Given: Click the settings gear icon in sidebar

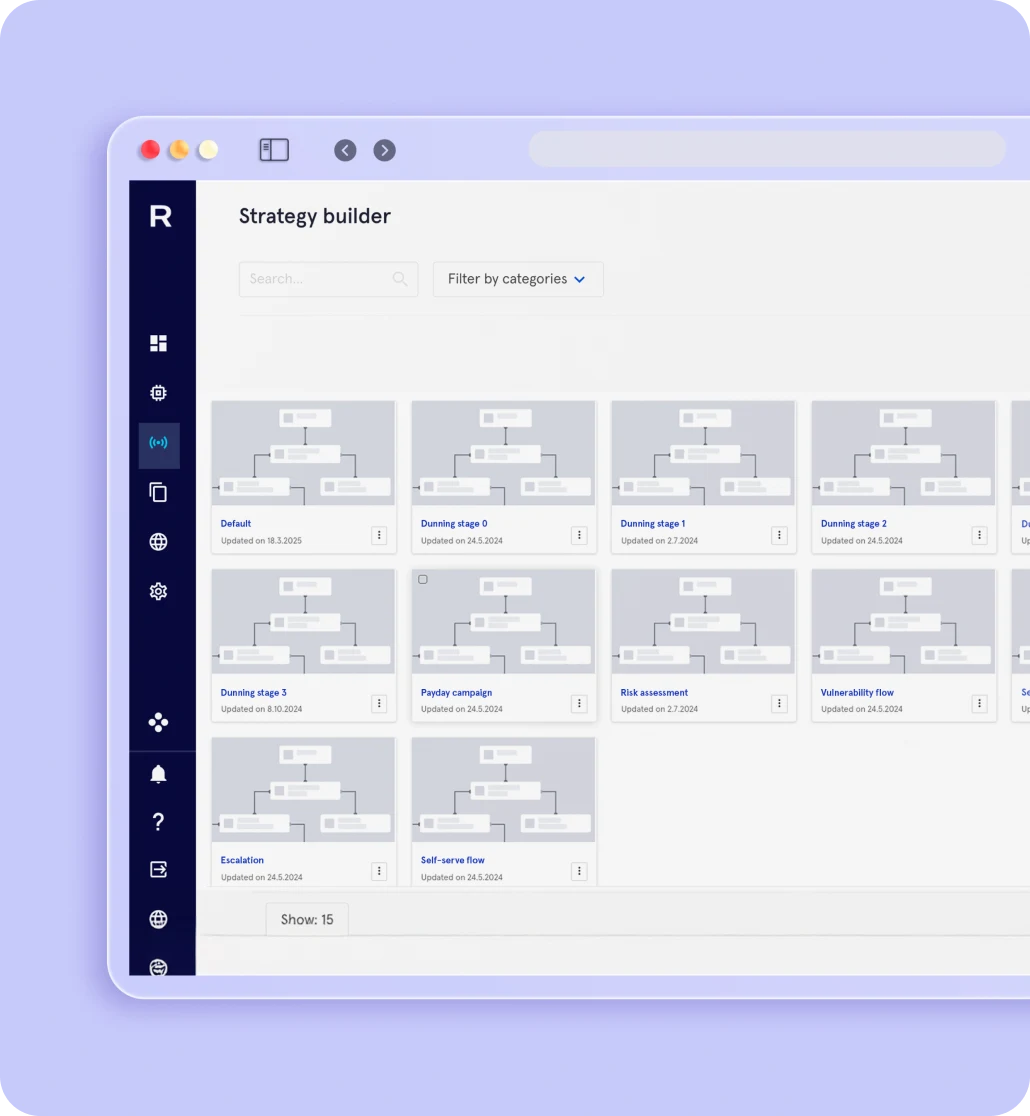Looking at the screenshot, I should 158,592.
